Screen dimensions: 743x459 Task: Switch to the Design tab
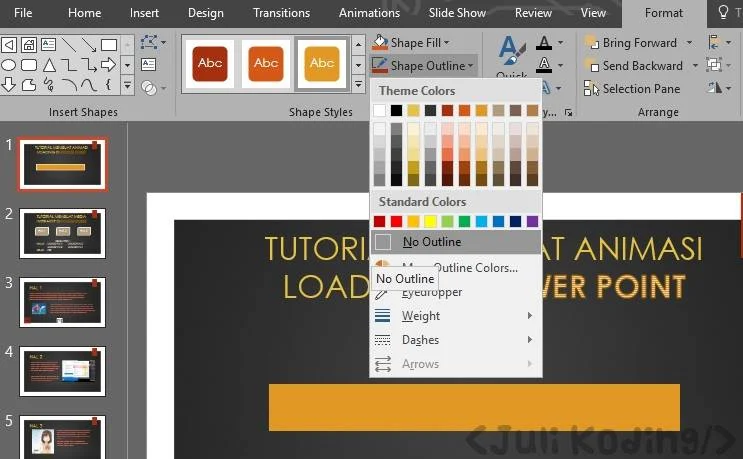(205, 13)
